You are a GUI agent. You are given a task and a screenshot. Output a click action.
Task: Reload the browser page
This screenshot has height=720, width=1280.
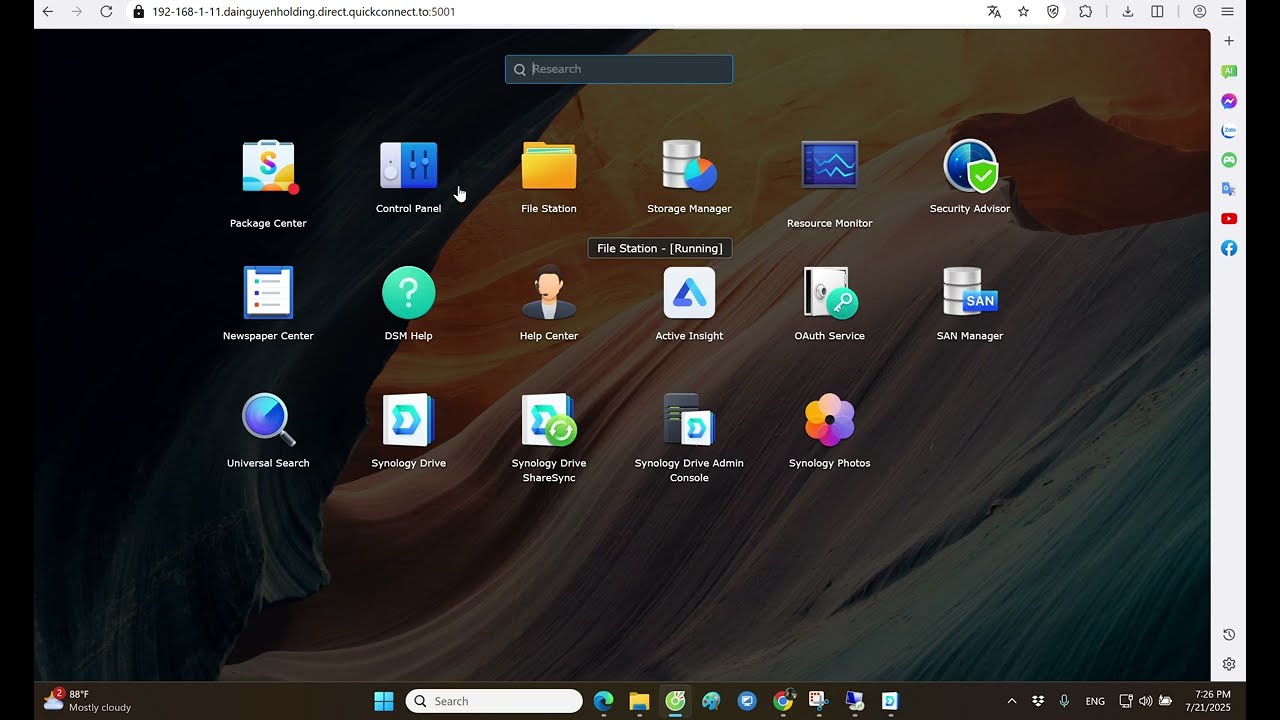pos(106,12)
